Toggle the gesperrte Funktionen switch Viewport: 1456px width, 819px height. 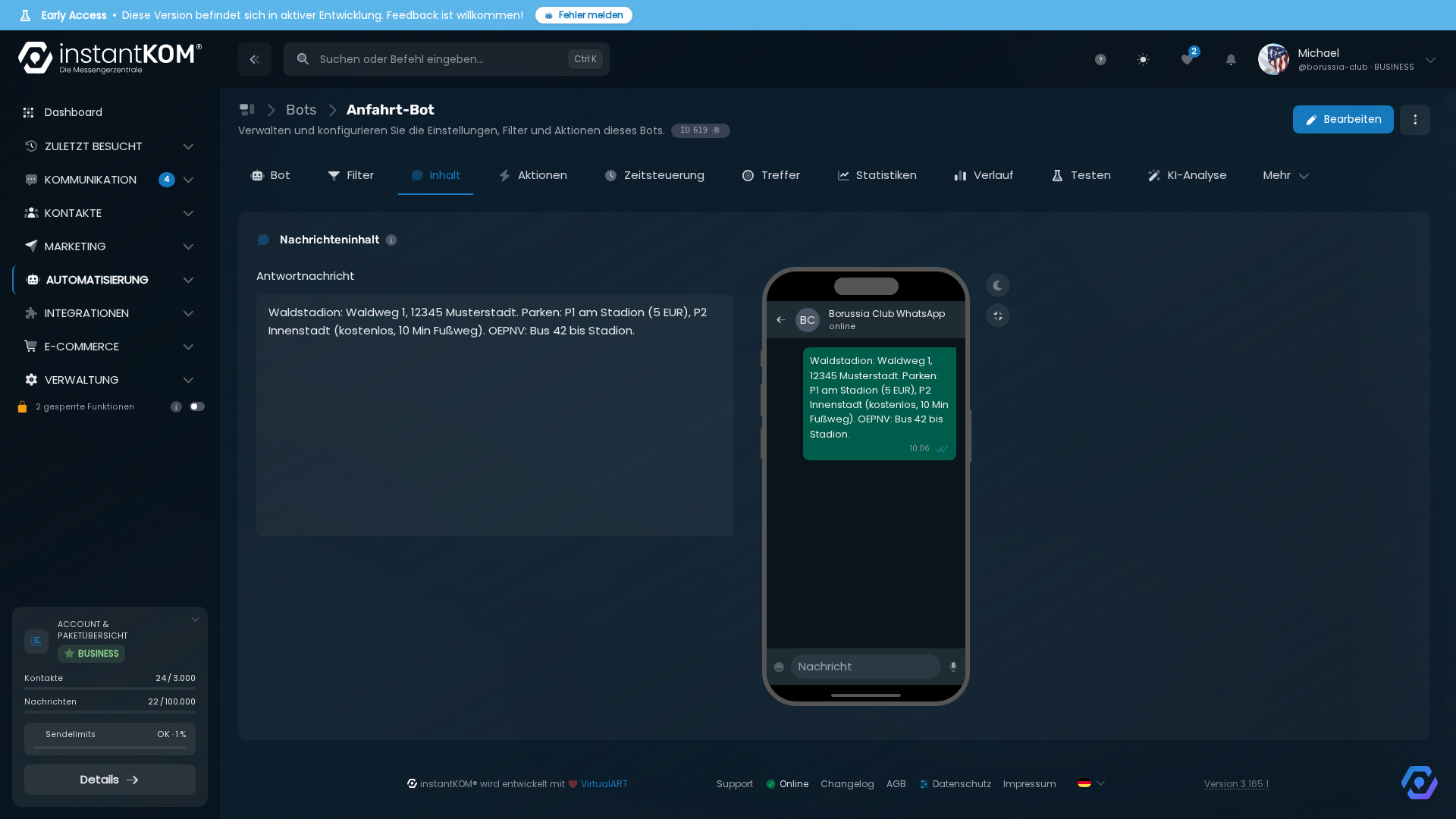(x=197, y=407)
